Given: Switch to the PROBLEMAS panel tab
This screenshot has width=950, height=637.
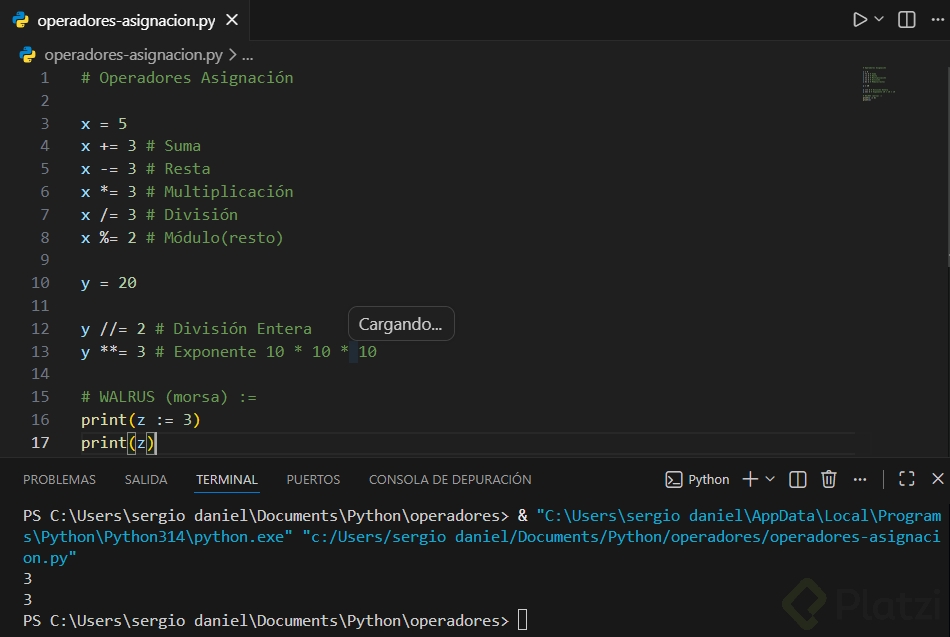Looking at the screenshot, I should [59, 479].
